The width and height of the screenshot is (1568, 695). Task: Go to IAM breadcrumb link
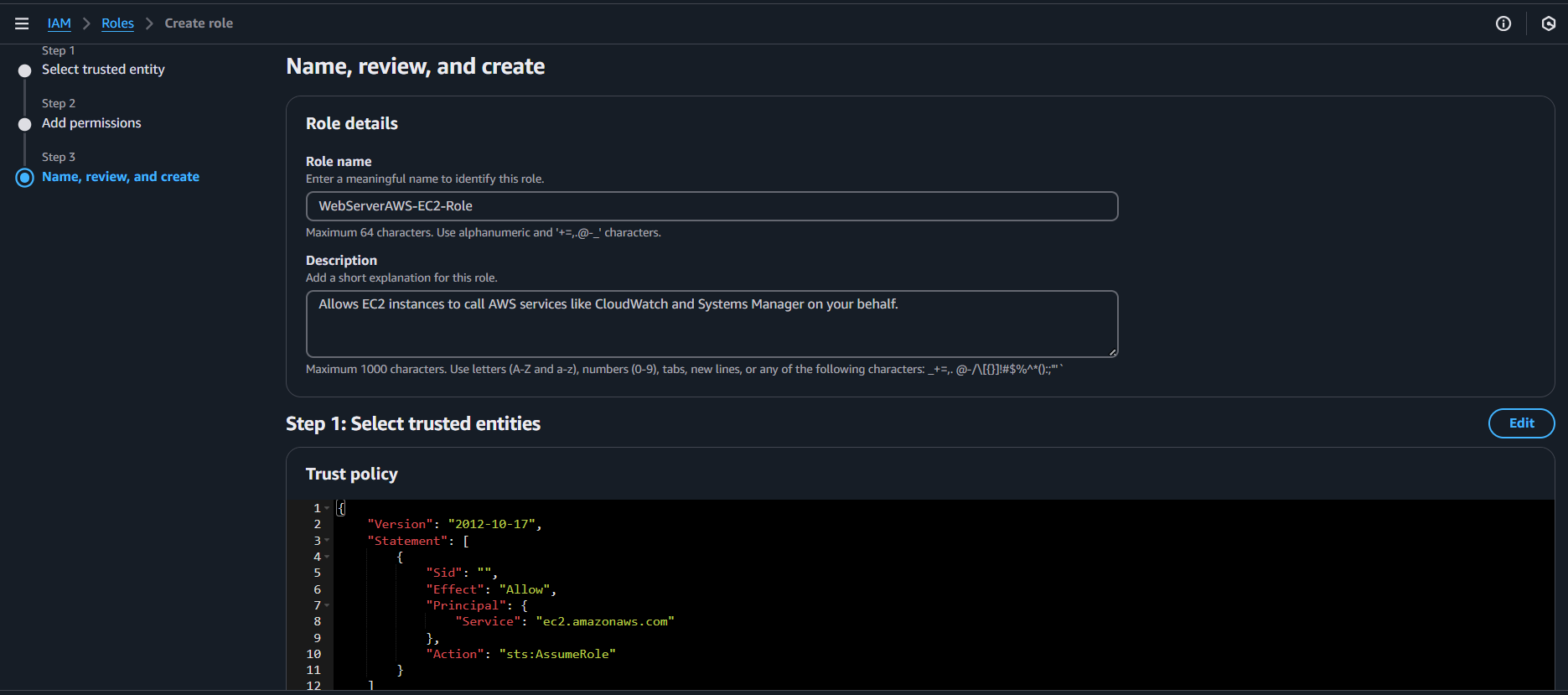click(60, 23)
